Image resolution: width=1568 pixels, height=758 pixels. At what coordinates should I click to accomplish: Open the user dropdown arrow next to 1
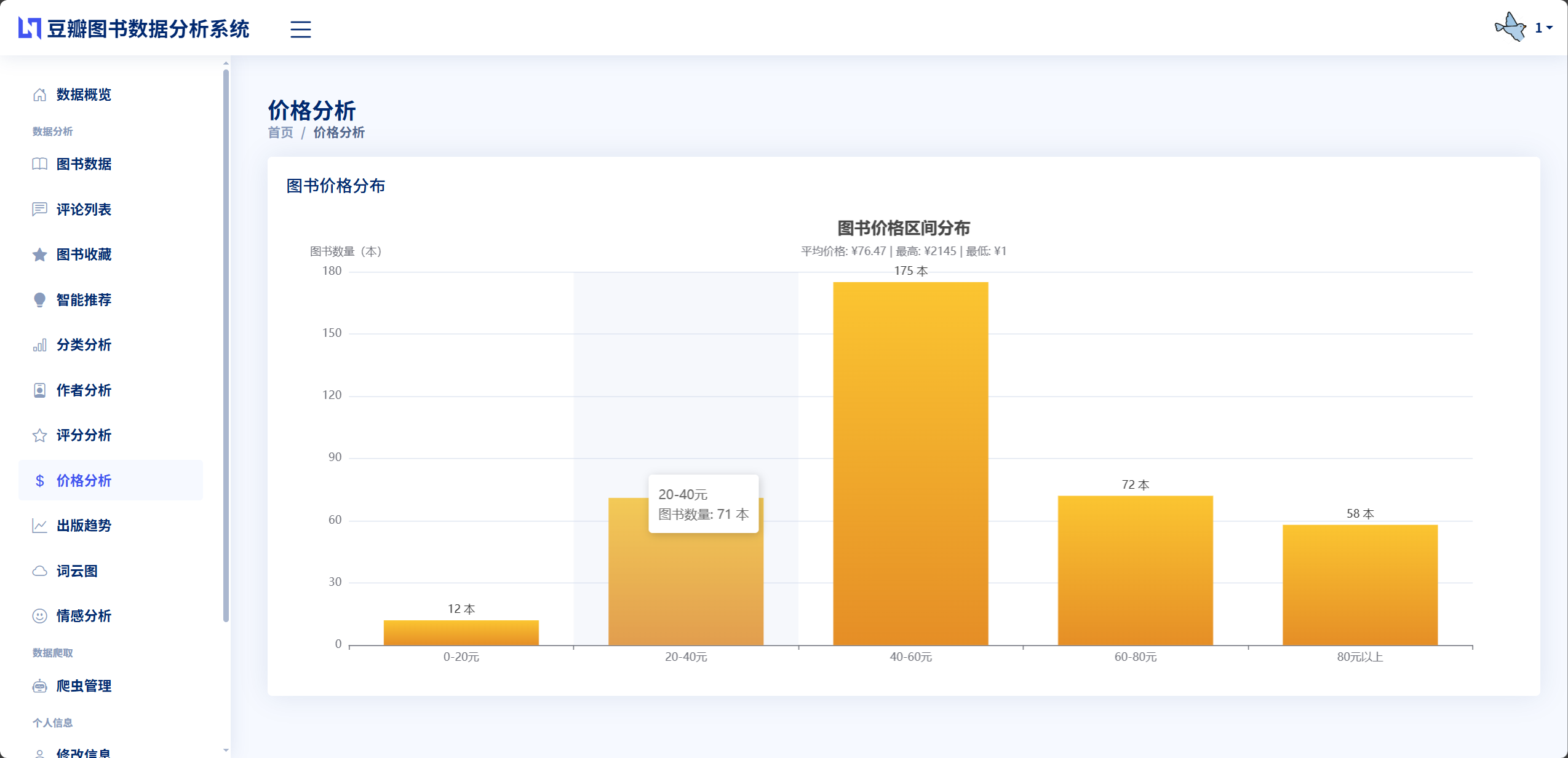tap(1550, 28)
